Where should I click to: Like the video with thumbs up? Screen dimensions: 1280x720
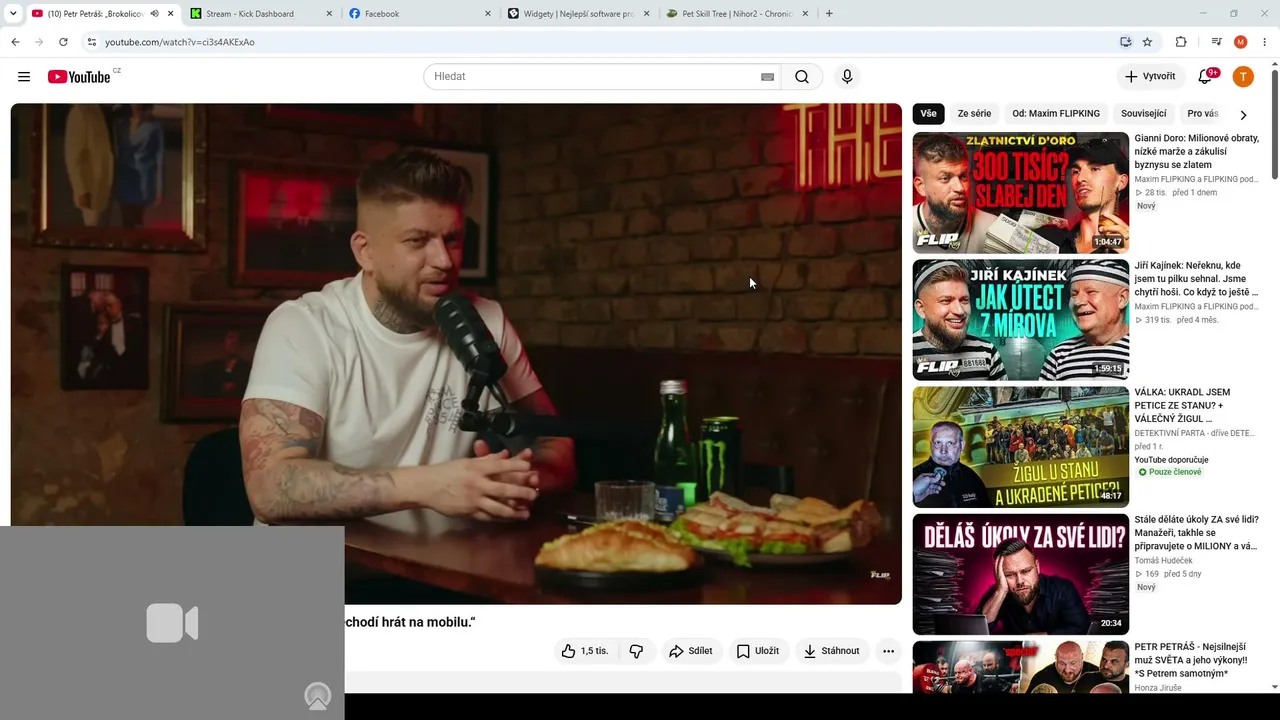[585, 651]
